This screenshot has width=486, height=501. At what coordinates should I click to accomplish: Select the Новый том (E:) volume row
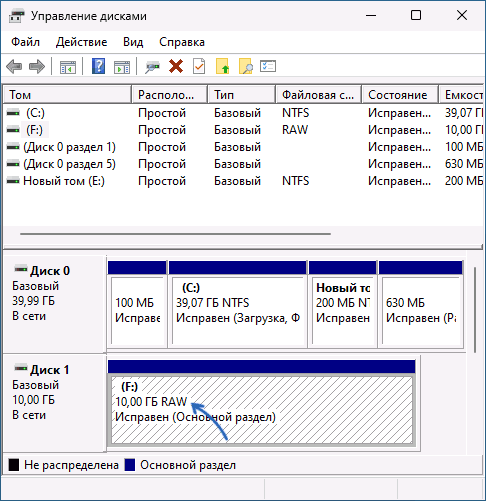pyautogui.click(x=243, y=181)
